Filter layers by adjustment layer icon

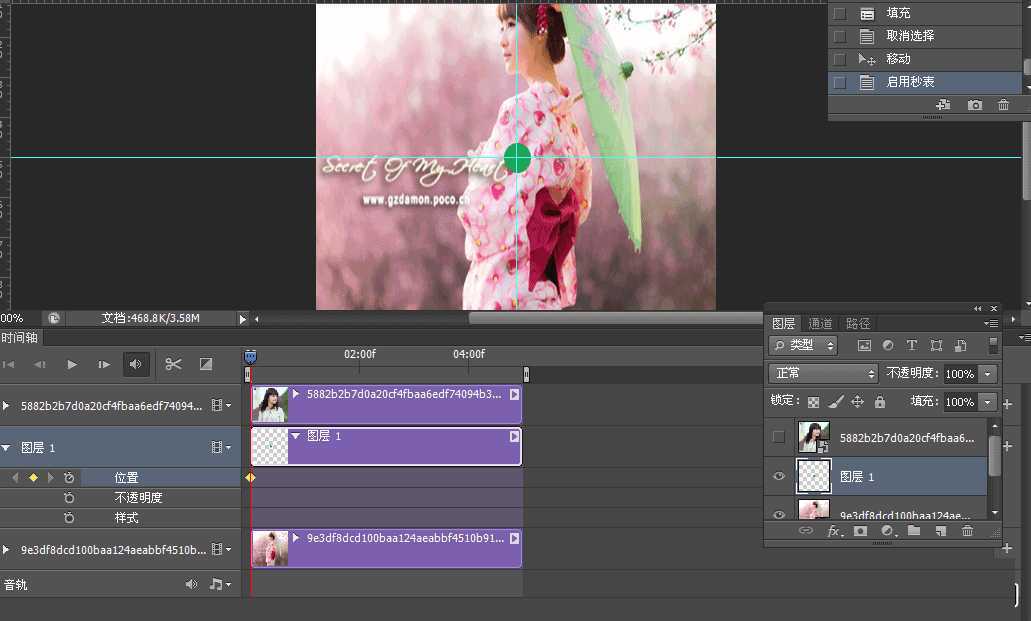[x=888, y=345]
